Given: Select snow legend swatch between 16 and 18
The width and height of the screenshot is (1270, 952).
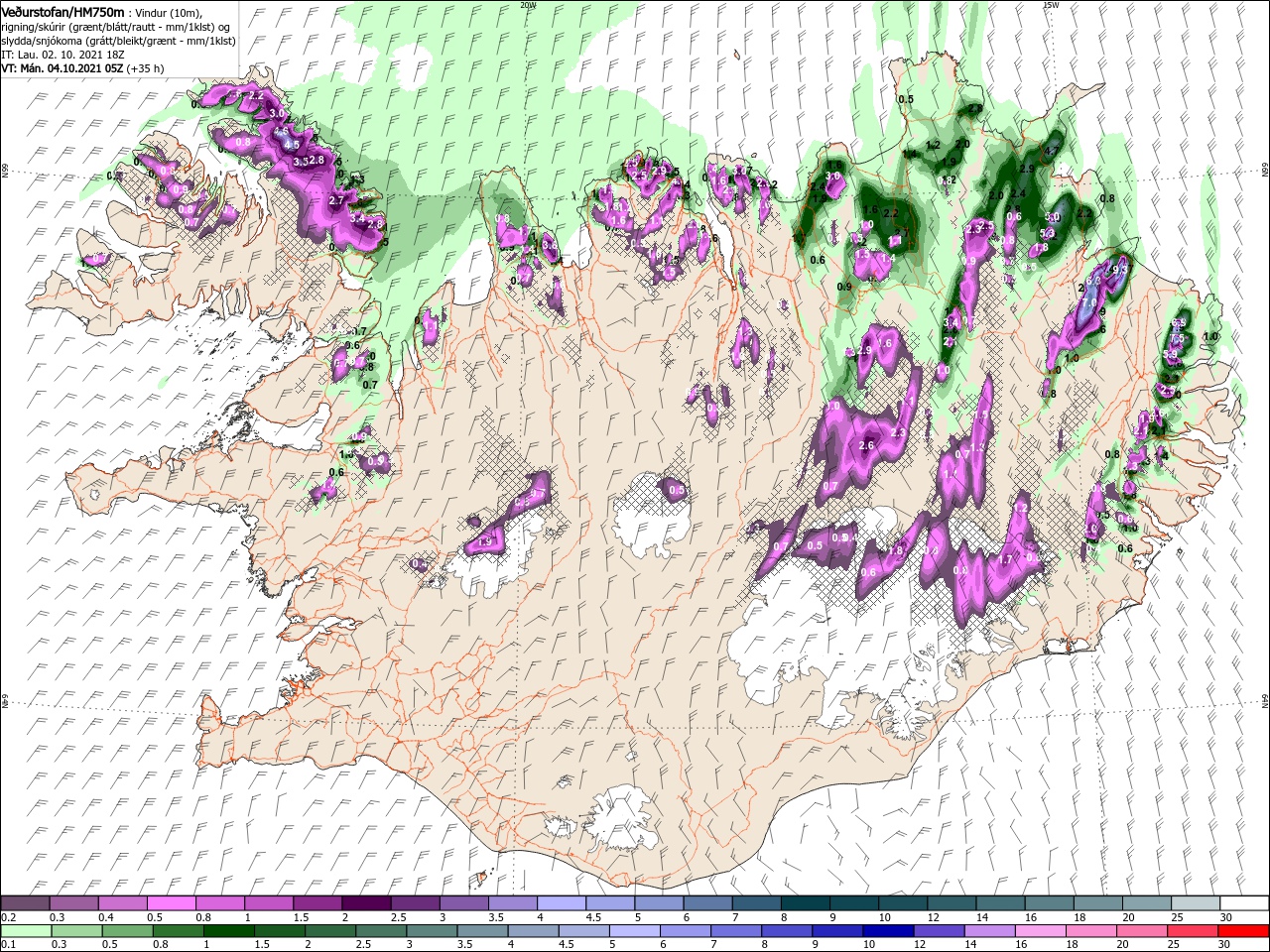Looking at the screenshot, I should 1050,903.
